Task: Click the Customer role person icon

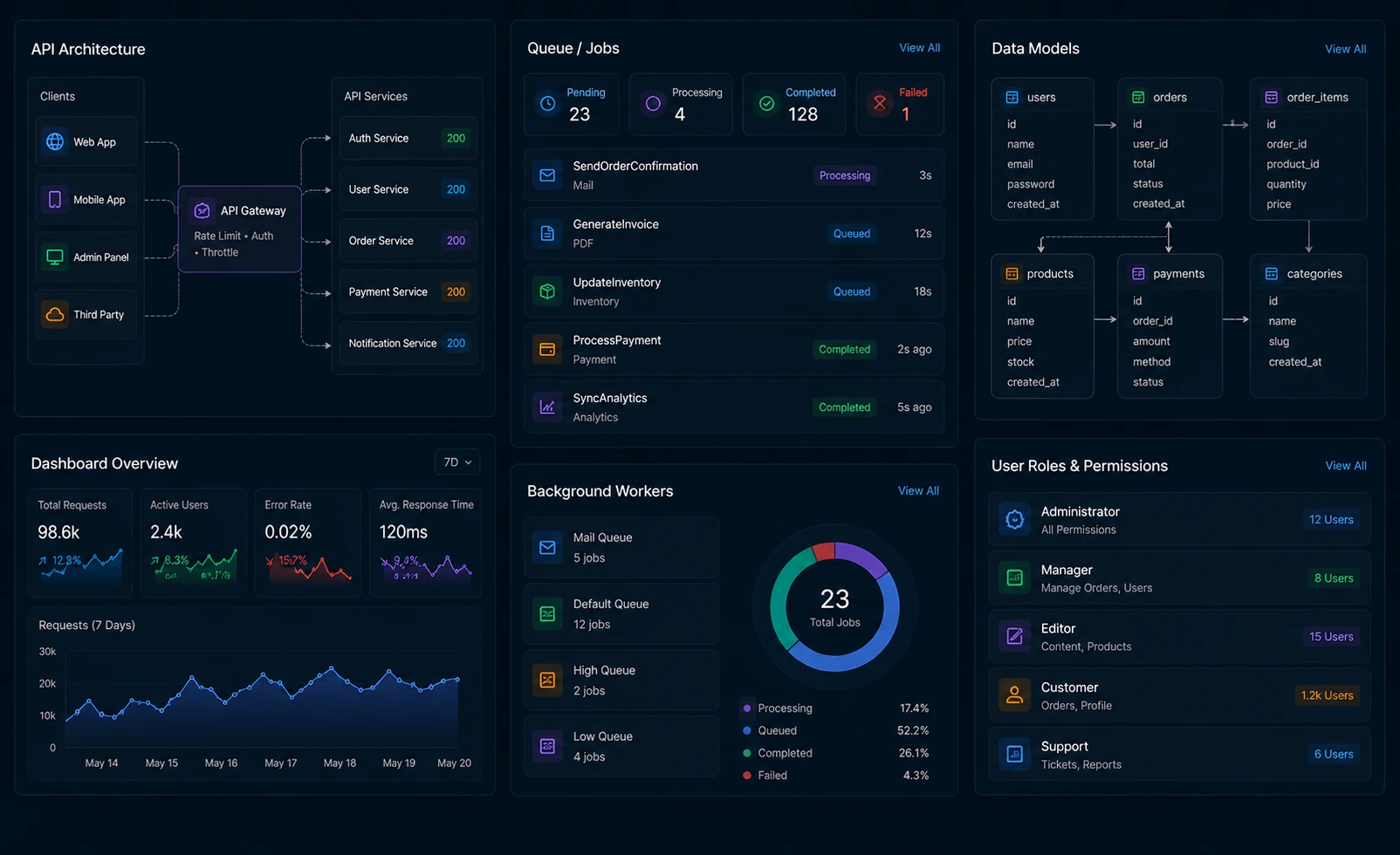Action: pyautogui.click(x=1014, y=695)
